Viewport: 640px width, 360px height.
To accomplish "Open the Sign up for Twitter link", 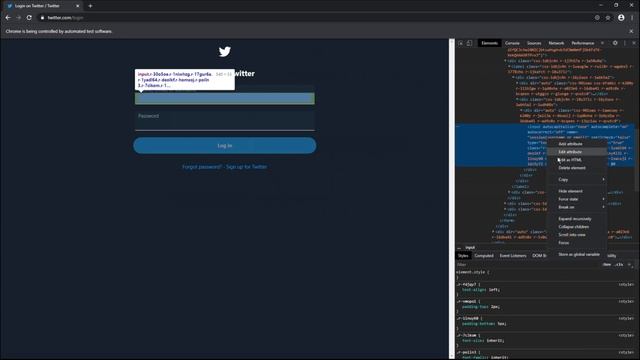I will (247, 167).
